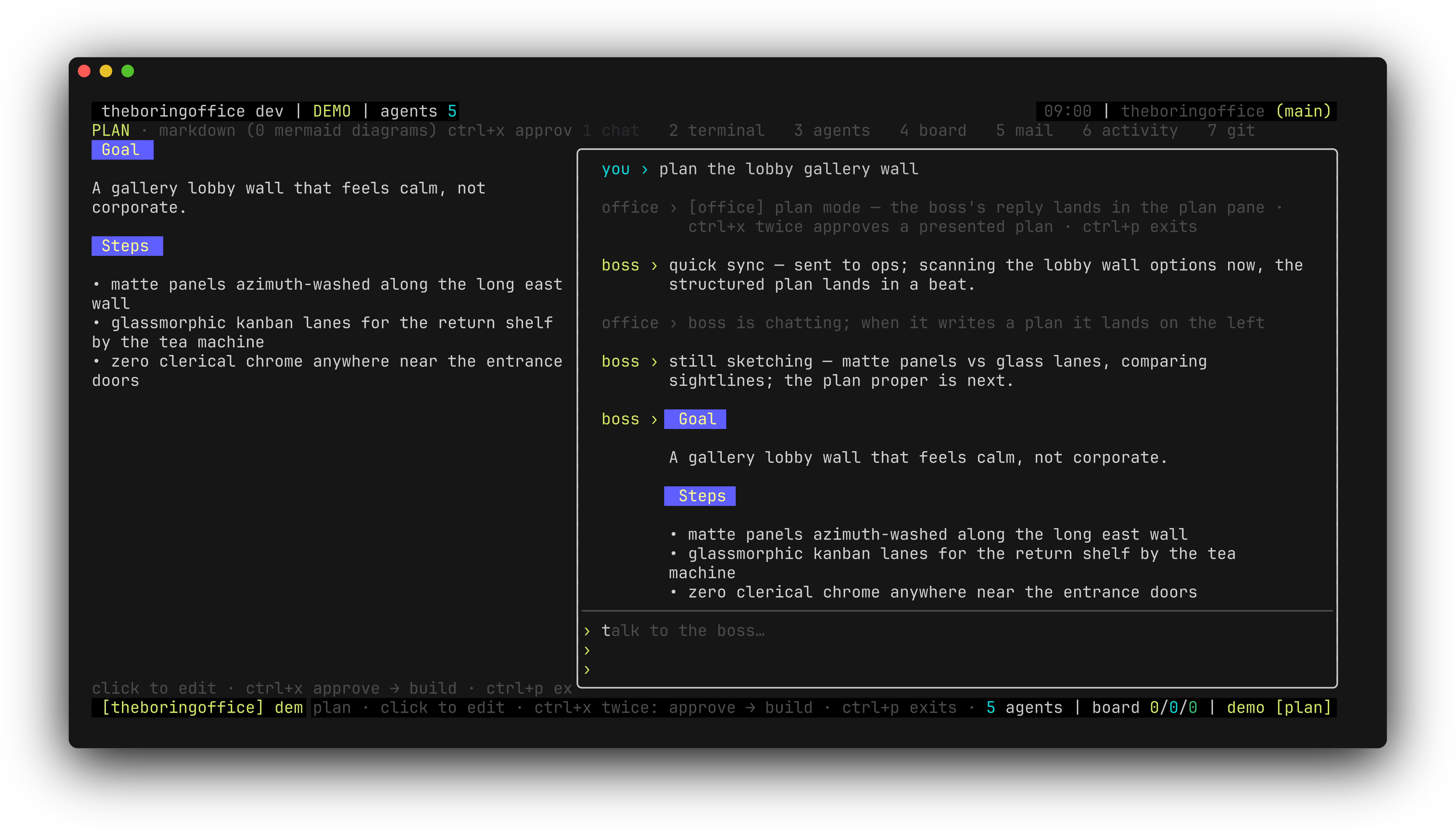Click the Steps heading in the plan pane
The image size is (1456, 829).
tap(127, 246)
